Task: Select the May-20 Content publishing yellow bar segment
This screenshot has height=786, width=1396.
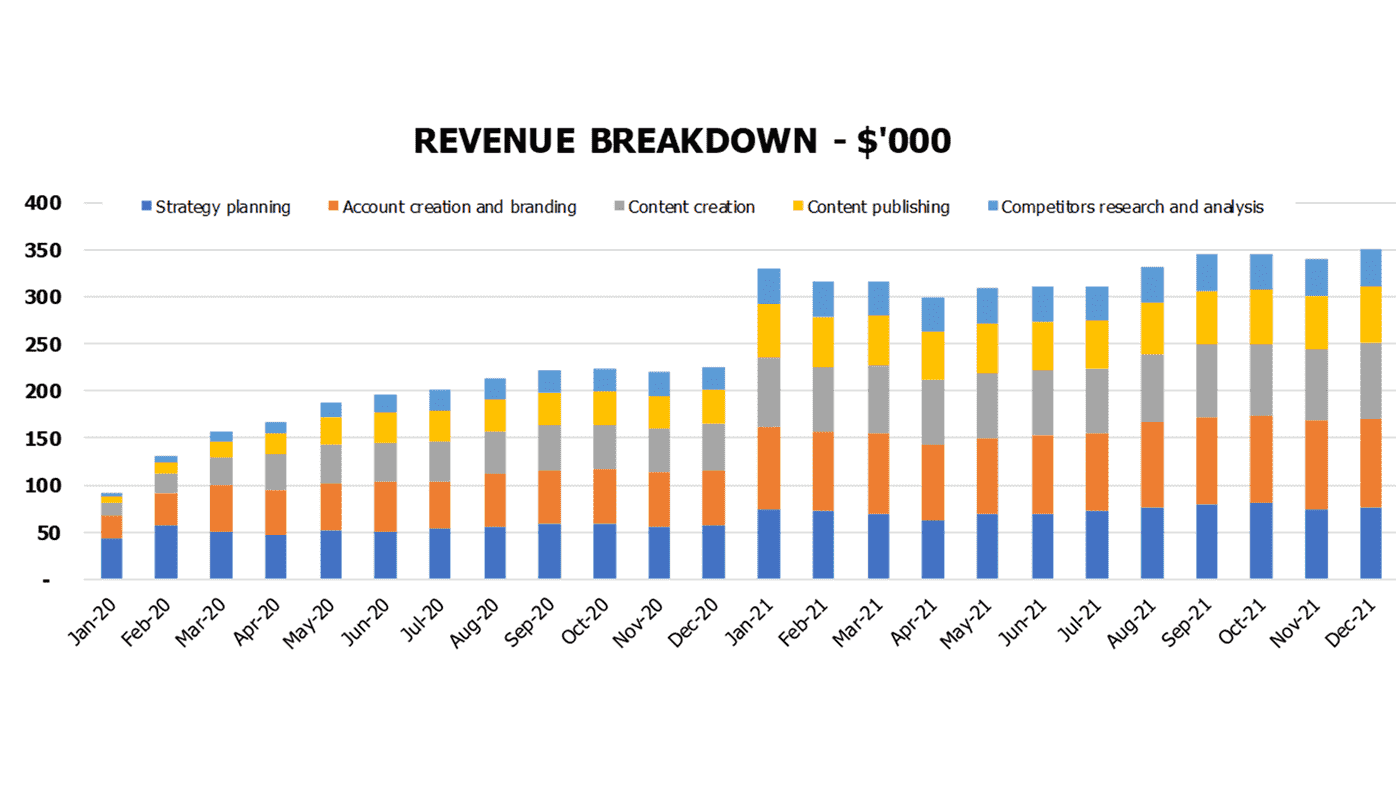Action: coord(331,431)
